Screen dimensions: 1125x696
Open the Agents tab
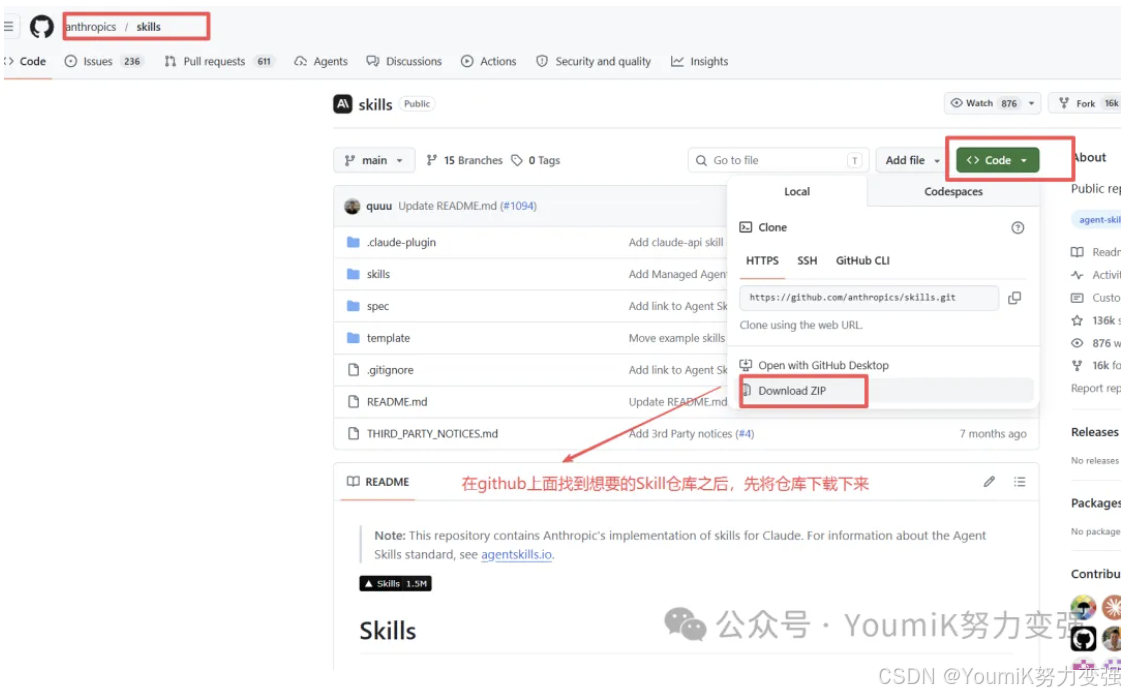click(x=321, y=61)
